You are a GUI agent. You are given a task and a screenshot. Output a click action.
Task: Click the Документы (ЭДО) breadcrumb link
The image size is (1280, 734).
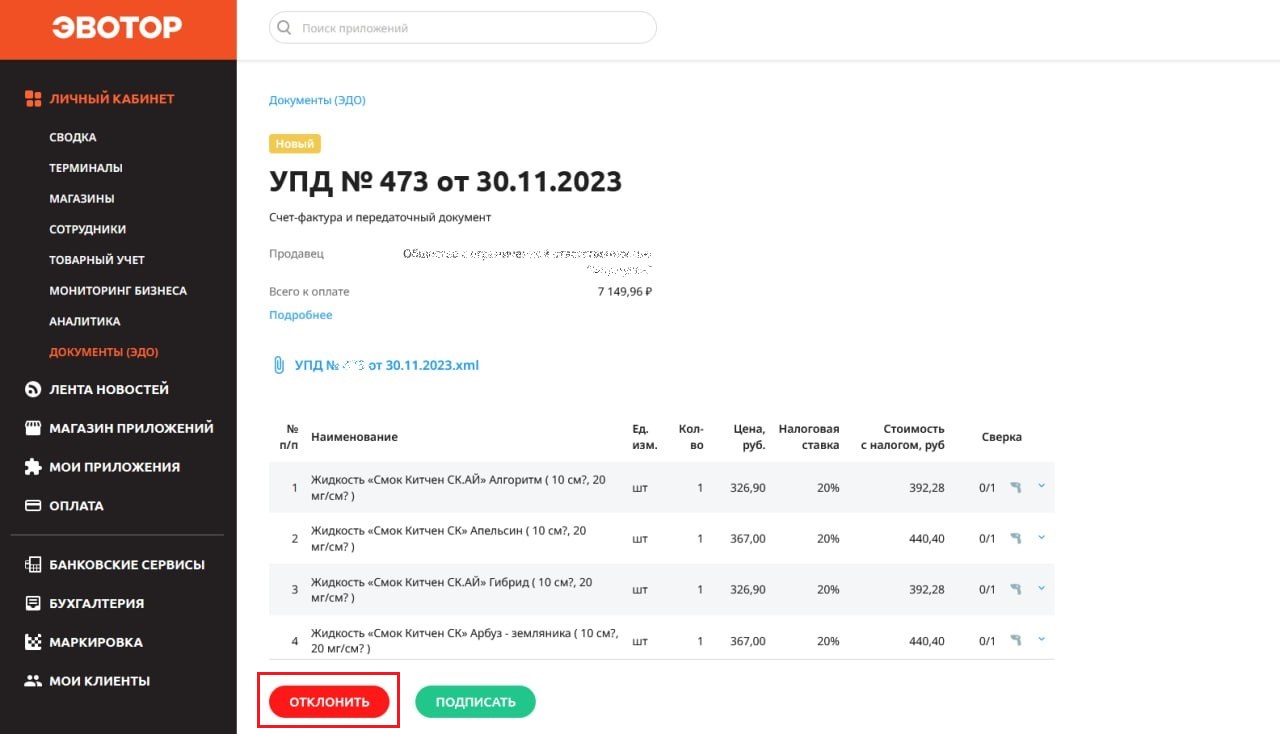pos(319,100)
